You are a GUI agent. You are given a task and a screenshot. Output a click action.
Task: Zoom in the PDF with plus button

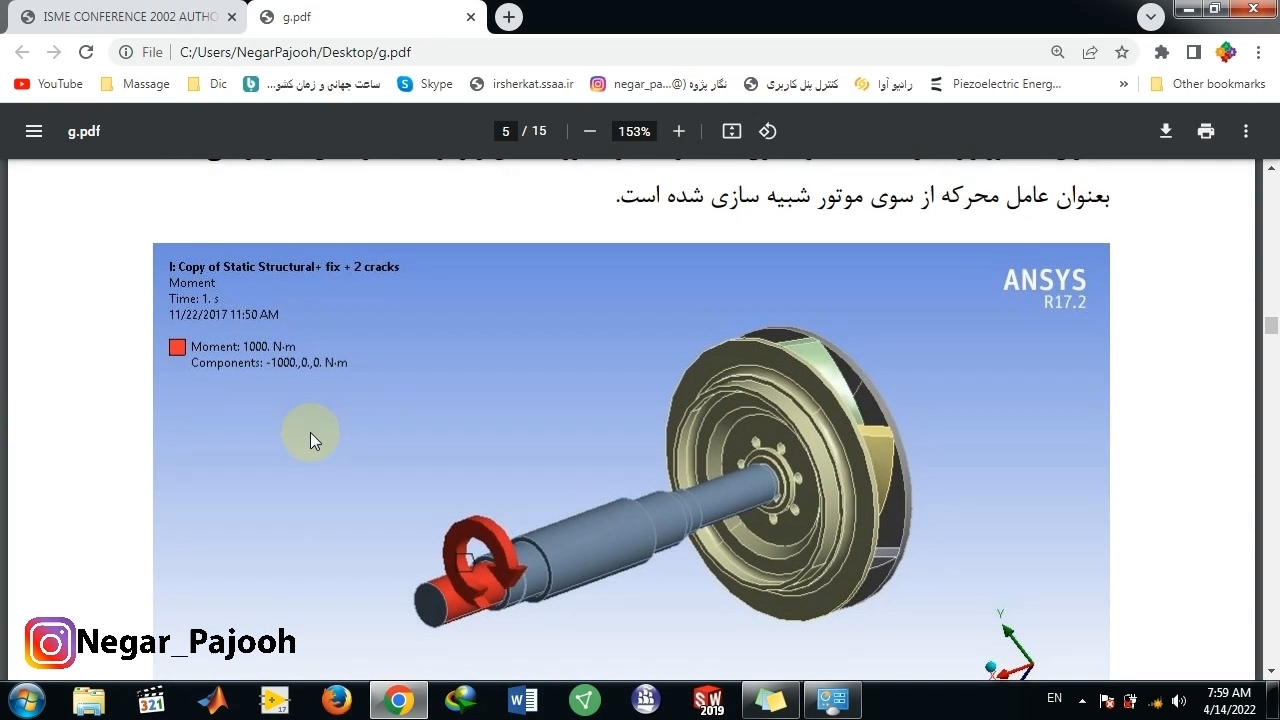679,131
